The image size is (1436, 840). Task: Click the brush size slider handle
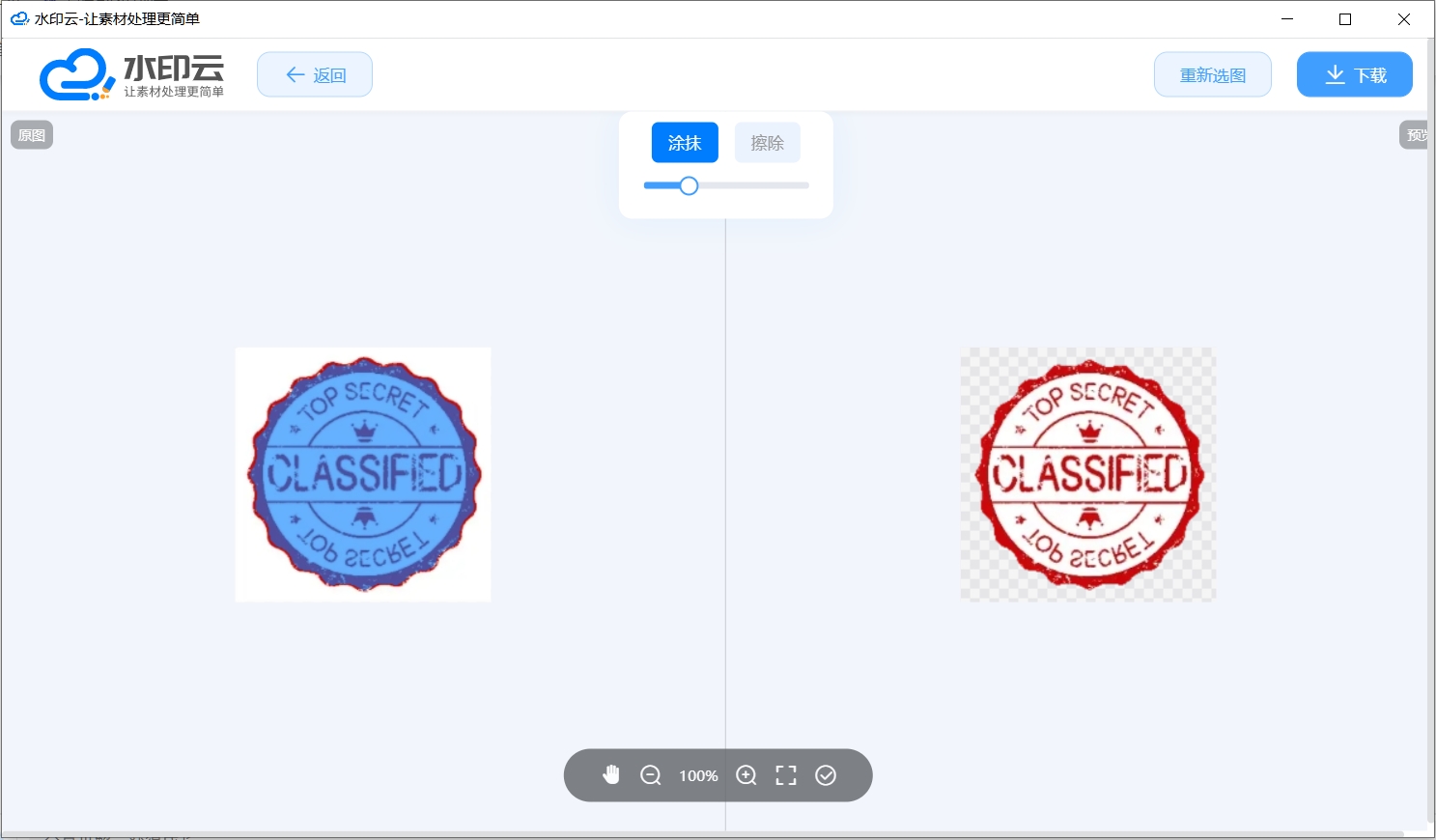coord(689,185)
